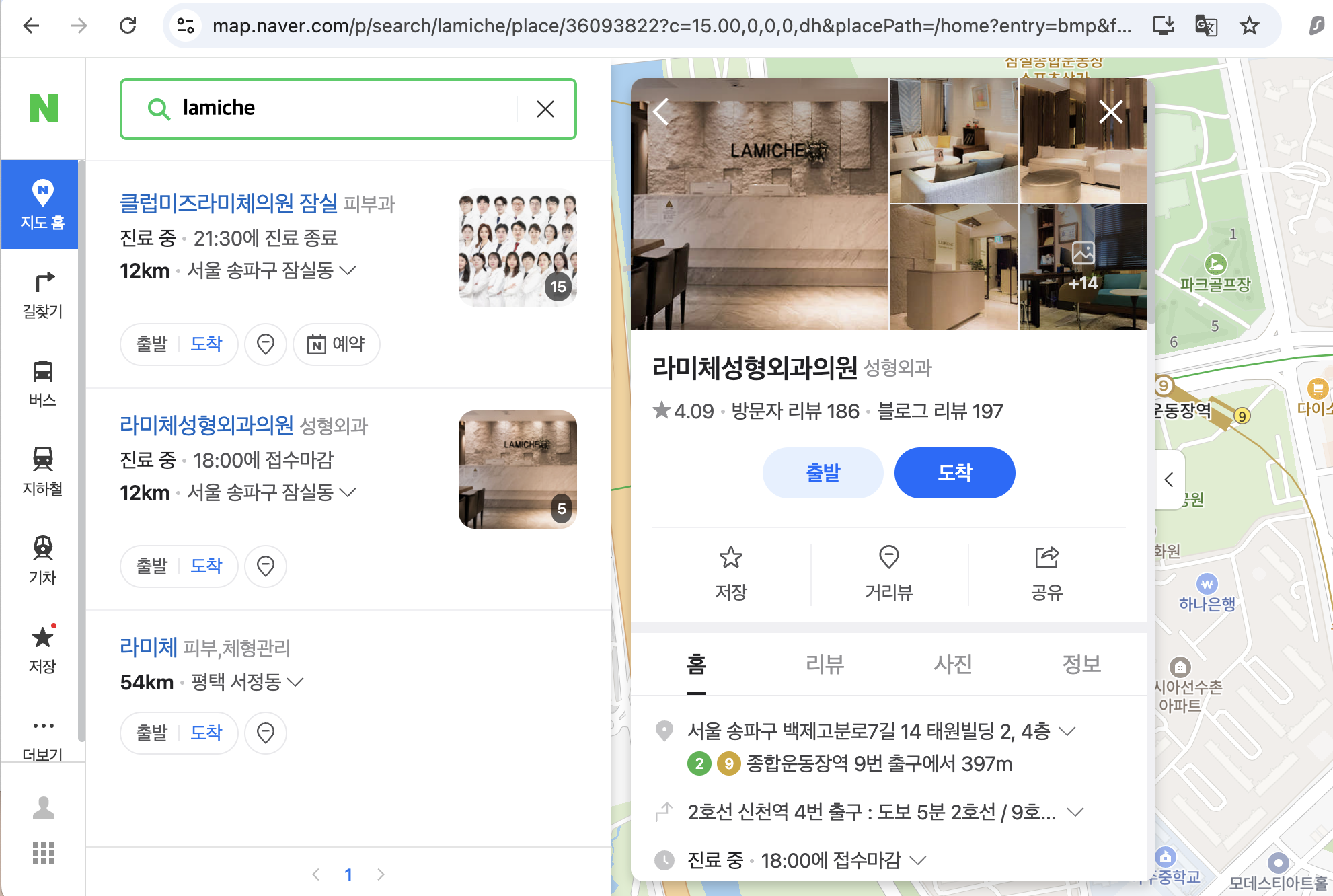Expand address of 클럽미즈라미체의원 잠실 result
This screenshot has height=896, width=1333.
[348, 270]
